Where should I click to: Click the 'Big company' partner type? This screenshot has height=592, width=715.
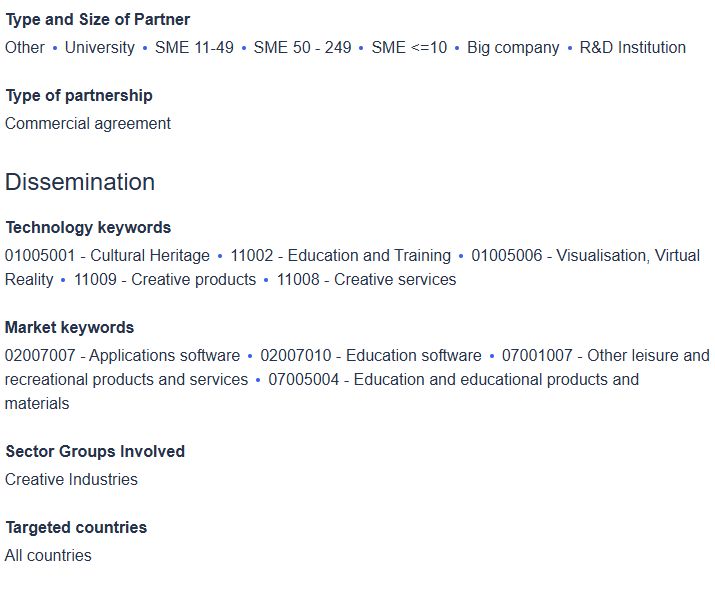[x=513, y=47]
